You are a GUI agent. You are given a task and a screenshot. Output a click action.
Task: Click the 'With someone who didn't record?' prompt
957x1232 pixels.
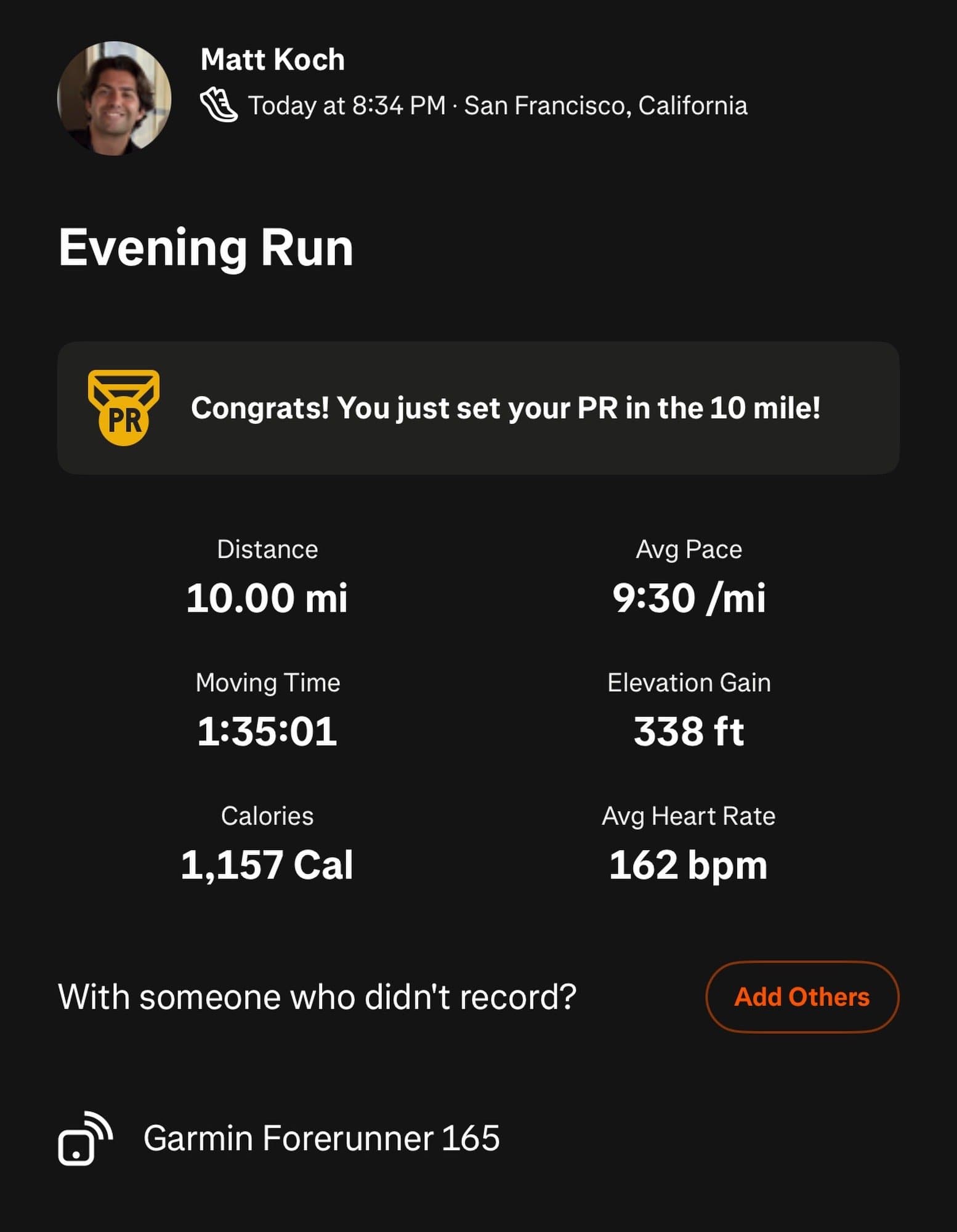317,996
